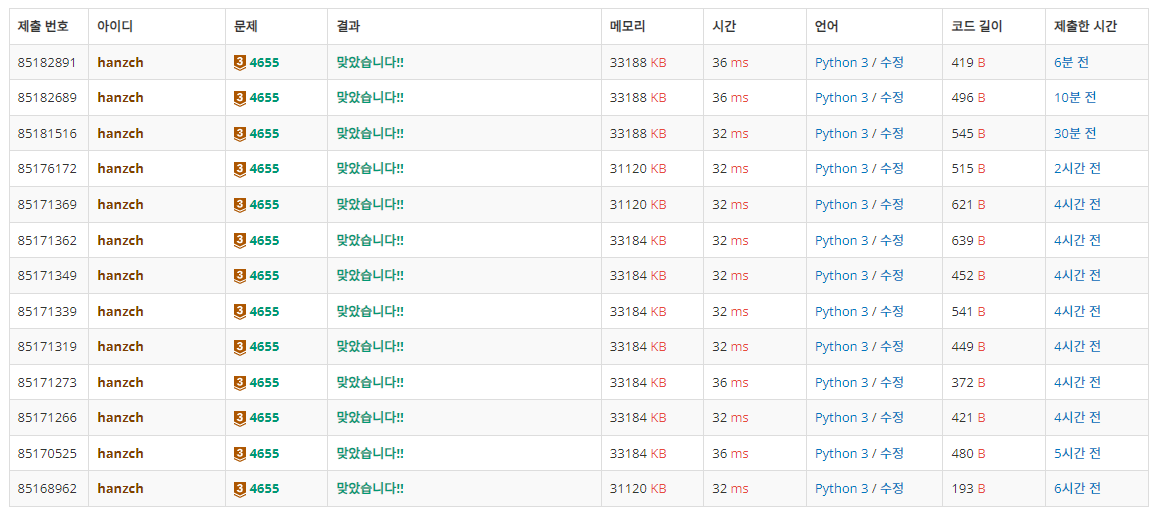Click the bronze tier badge in row 85182891

coord(240,62)
